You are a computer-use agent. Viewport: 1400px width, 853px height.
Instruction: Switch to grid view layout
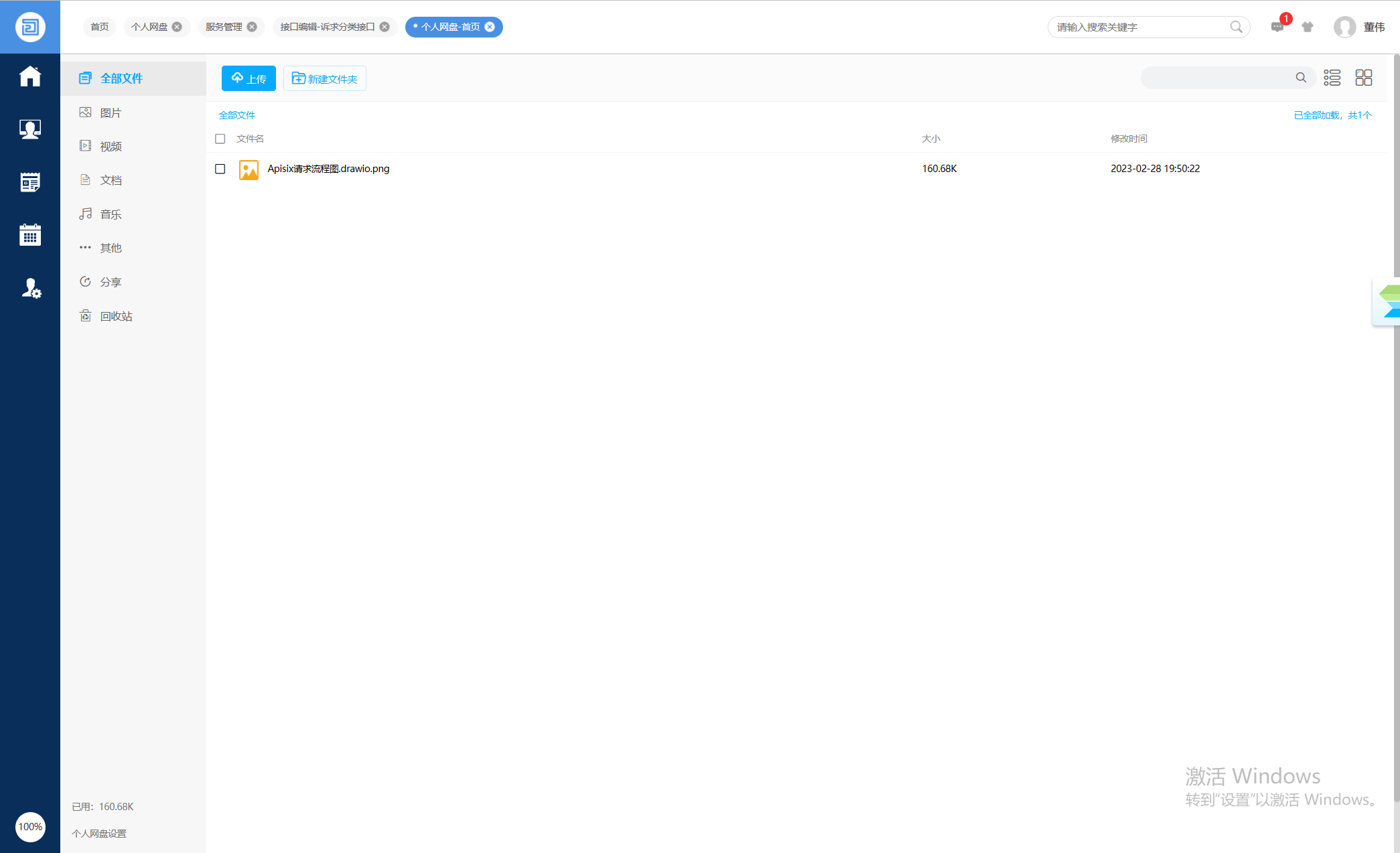(x=1363, y=78)
